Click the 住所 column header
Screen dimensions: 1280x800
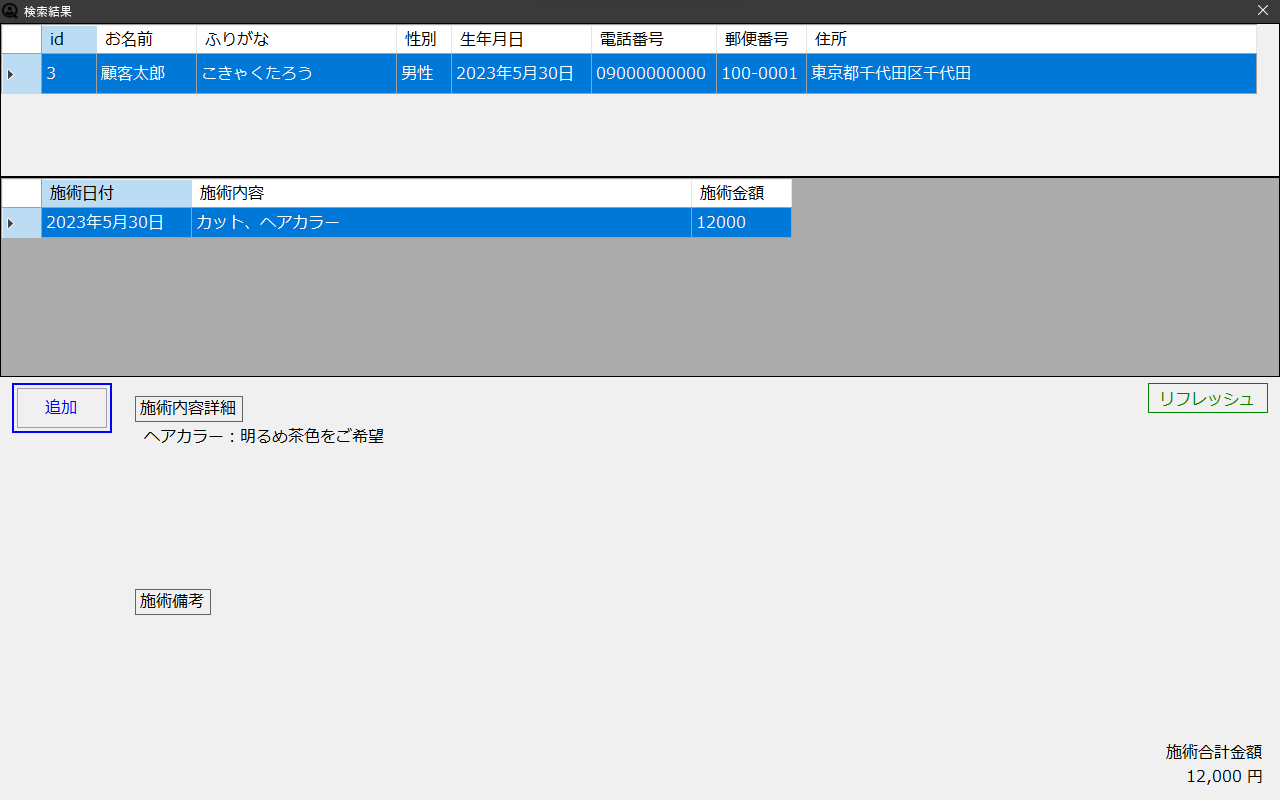1030,40
